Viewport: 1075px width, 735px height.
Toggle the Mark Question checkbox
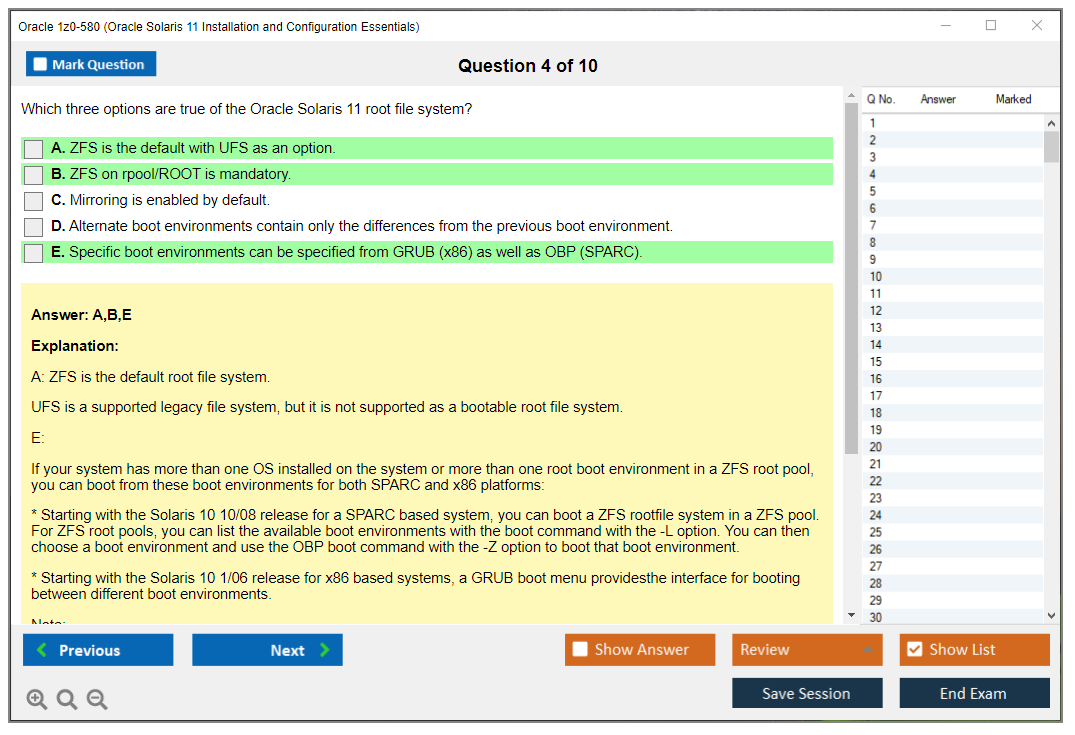(41, 65)
